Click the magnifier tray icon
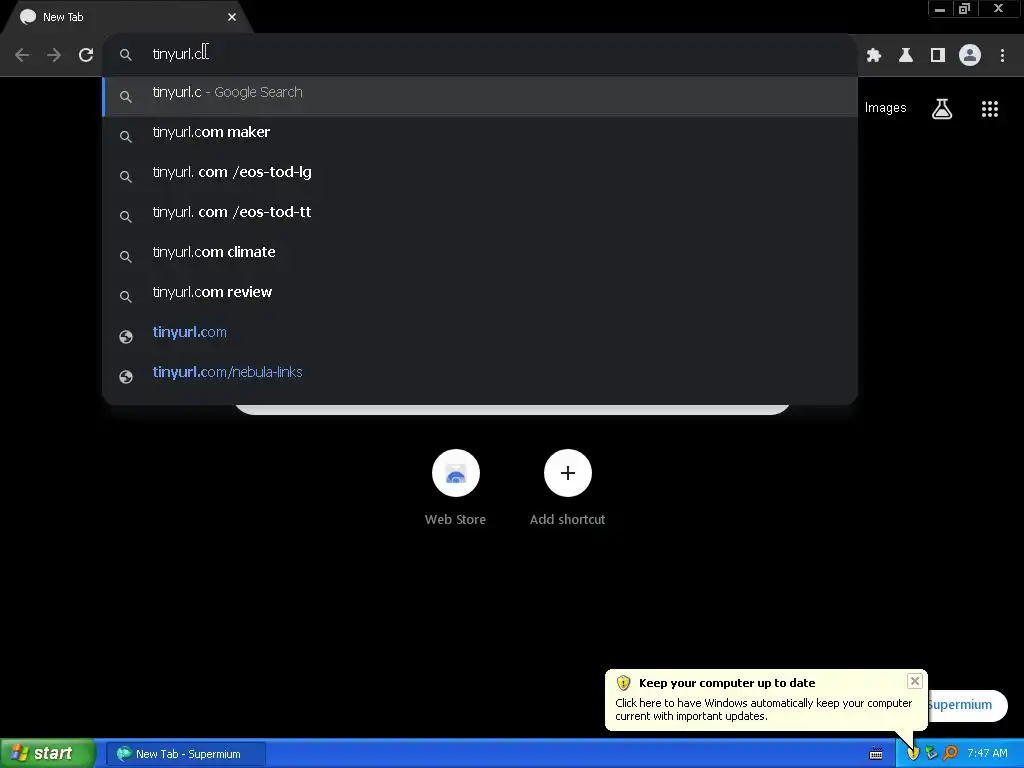Screen dimensions: 1024x768 coord(950,754)
